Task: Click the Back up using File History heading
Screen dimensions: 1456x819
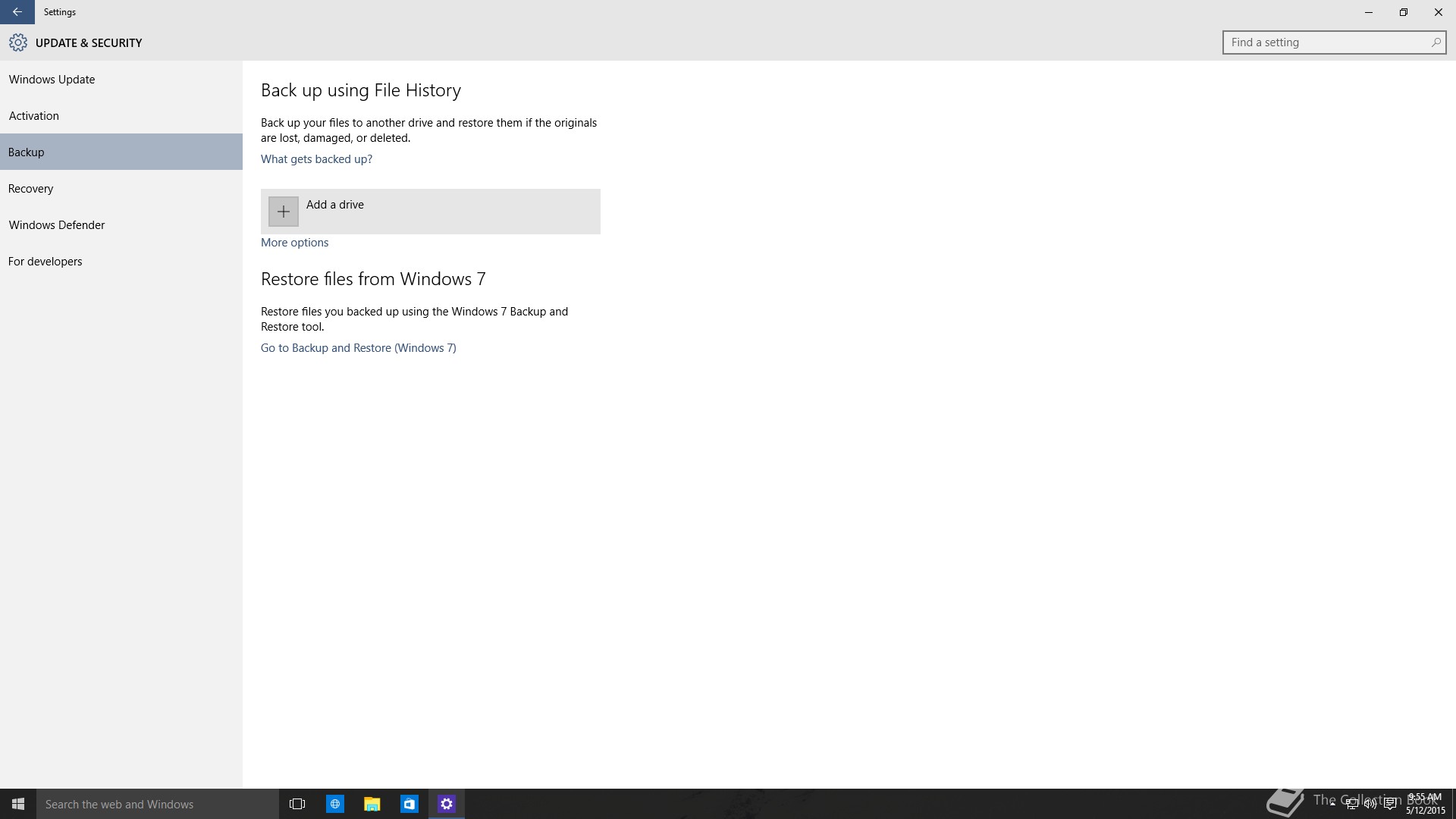Action: 361,90
